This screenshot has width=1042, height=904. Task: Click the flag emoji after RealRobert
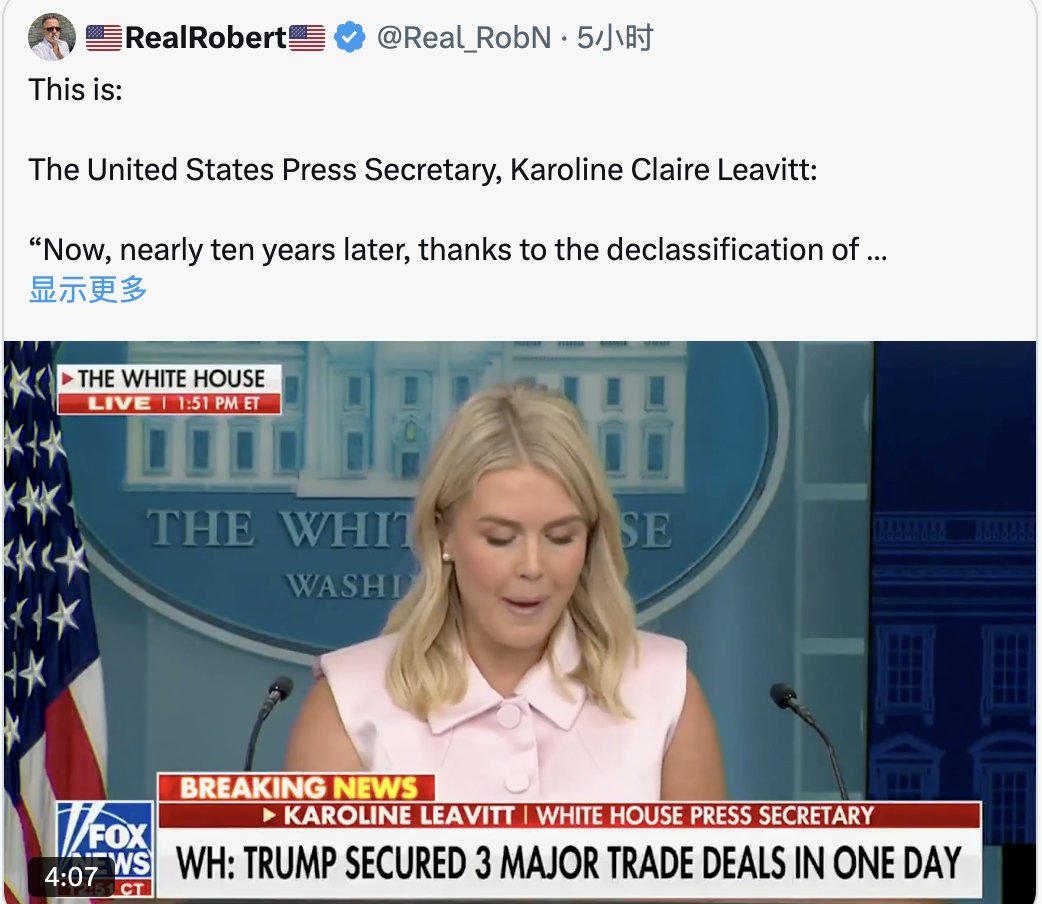307,38
